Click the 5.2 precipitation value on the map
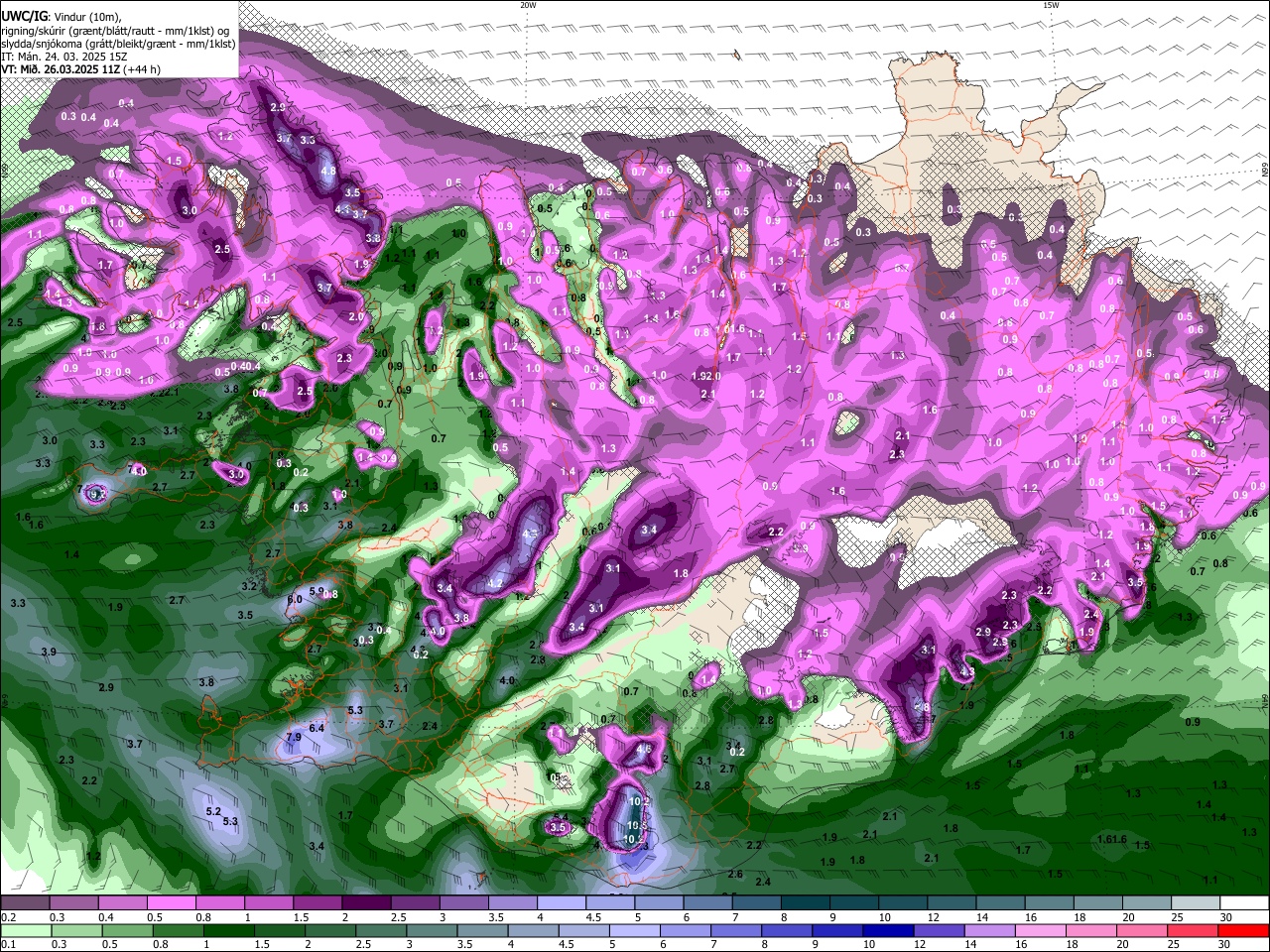 pyautogui.click(x=213, y=811)
